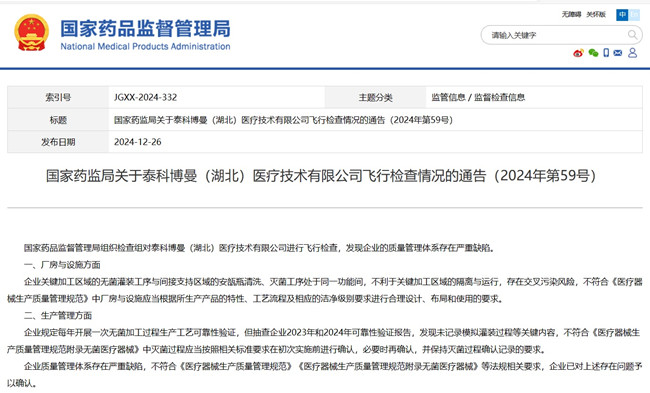Click the intro paragraph starting 国家药品监督管理局组织检查组
Viewport: 650px width, 393px height.
click(x=260, y=248)
